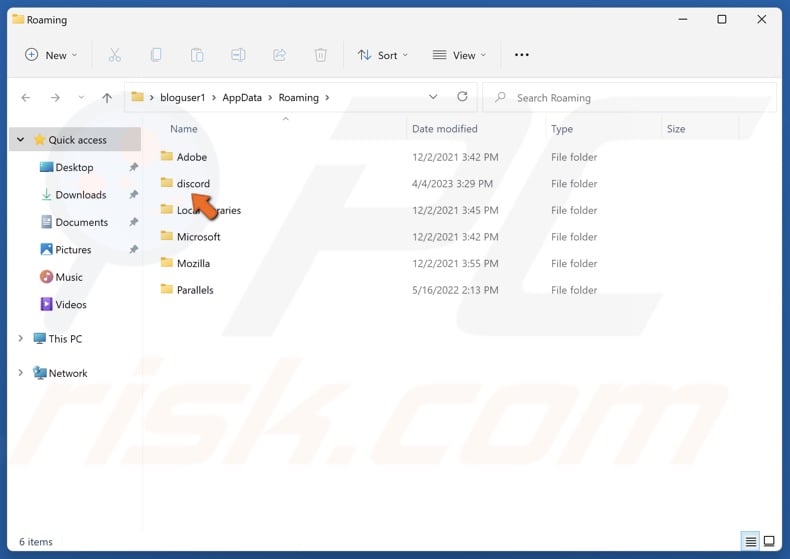Click the Adobe folder icon
The height and width of the screenshot is (559, 790).
coord(167,156)
